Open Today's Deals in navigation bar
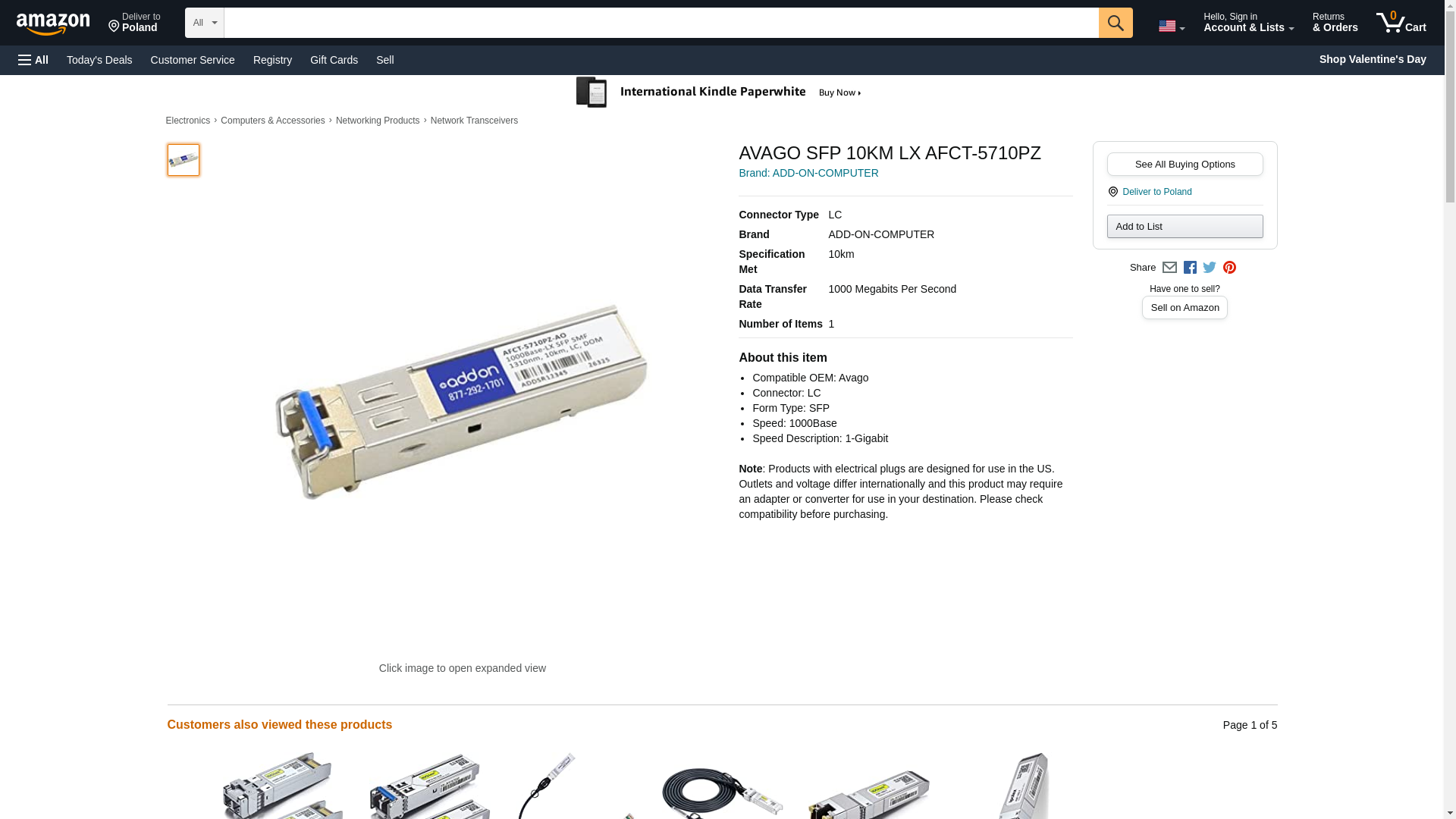 99,60
